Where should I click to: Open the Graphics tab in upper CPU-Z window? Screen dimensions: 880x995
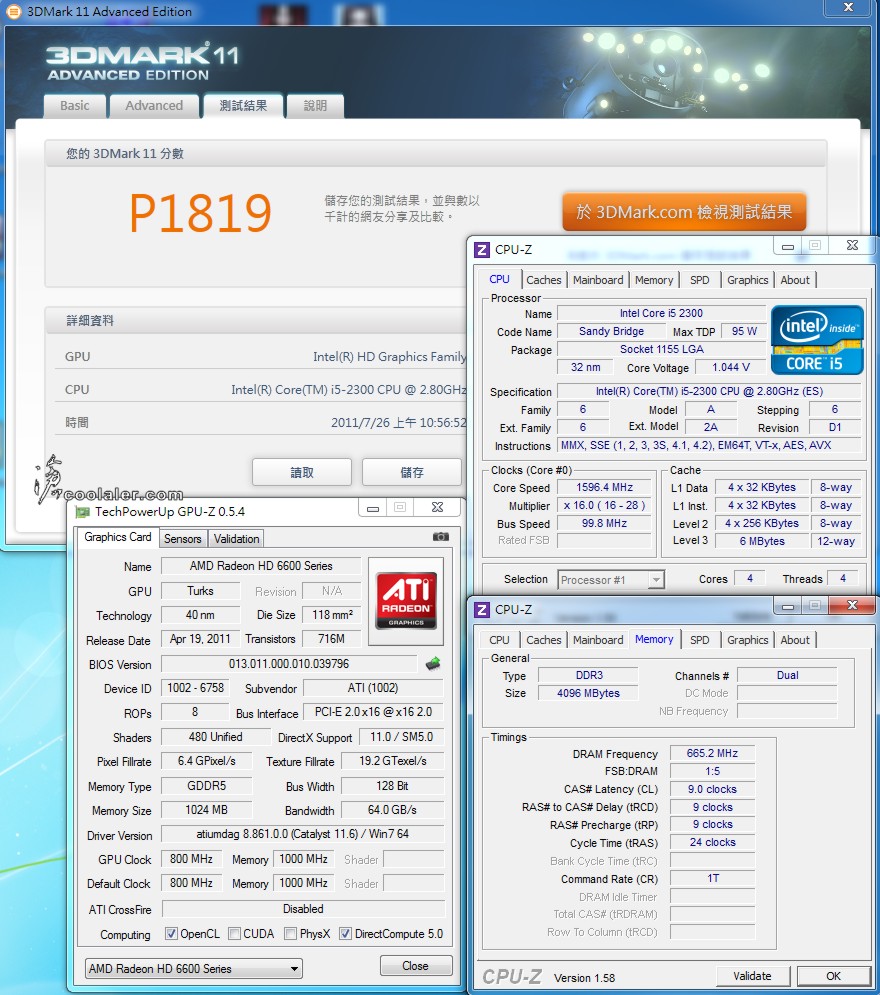pyautogui.click(x=747, y=280)
